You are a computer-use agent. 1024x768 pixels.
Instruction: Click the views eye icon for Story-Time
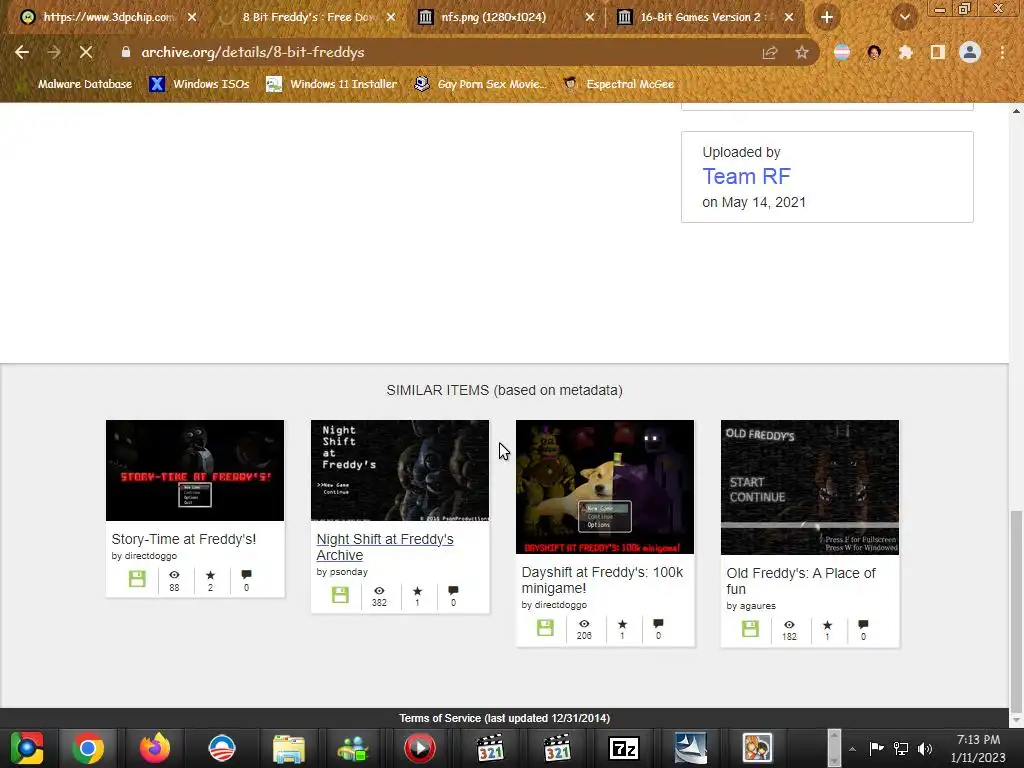pos(174,575)
